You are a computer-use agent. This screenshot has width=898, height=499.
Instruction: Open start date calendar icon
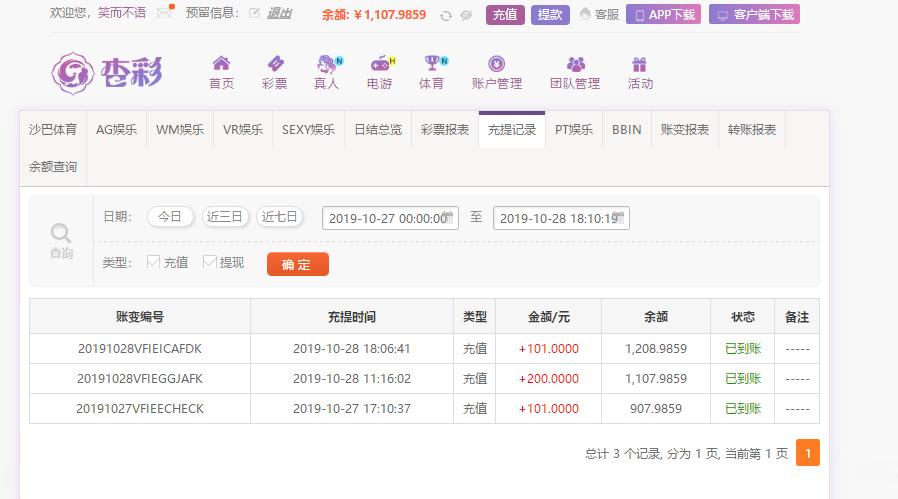tap(448, 217)
